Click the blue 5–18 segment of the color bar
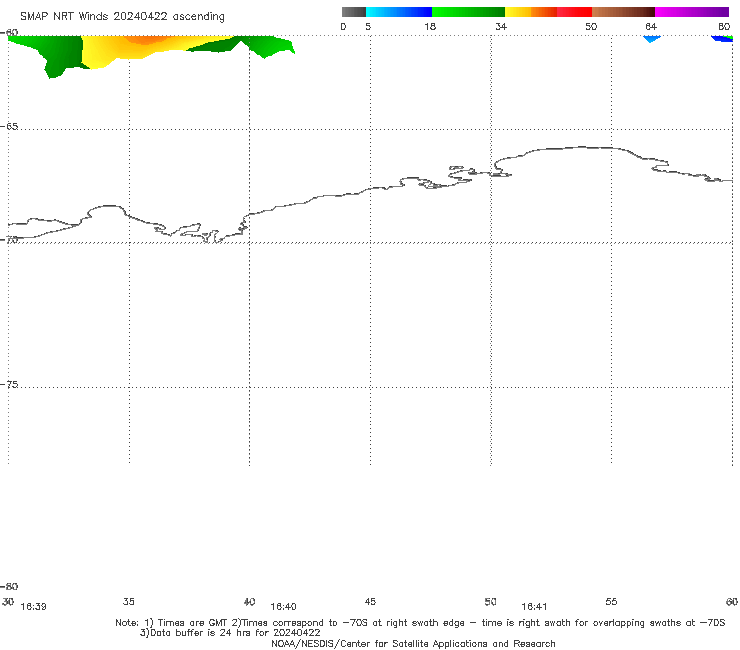 pos(399,12)
